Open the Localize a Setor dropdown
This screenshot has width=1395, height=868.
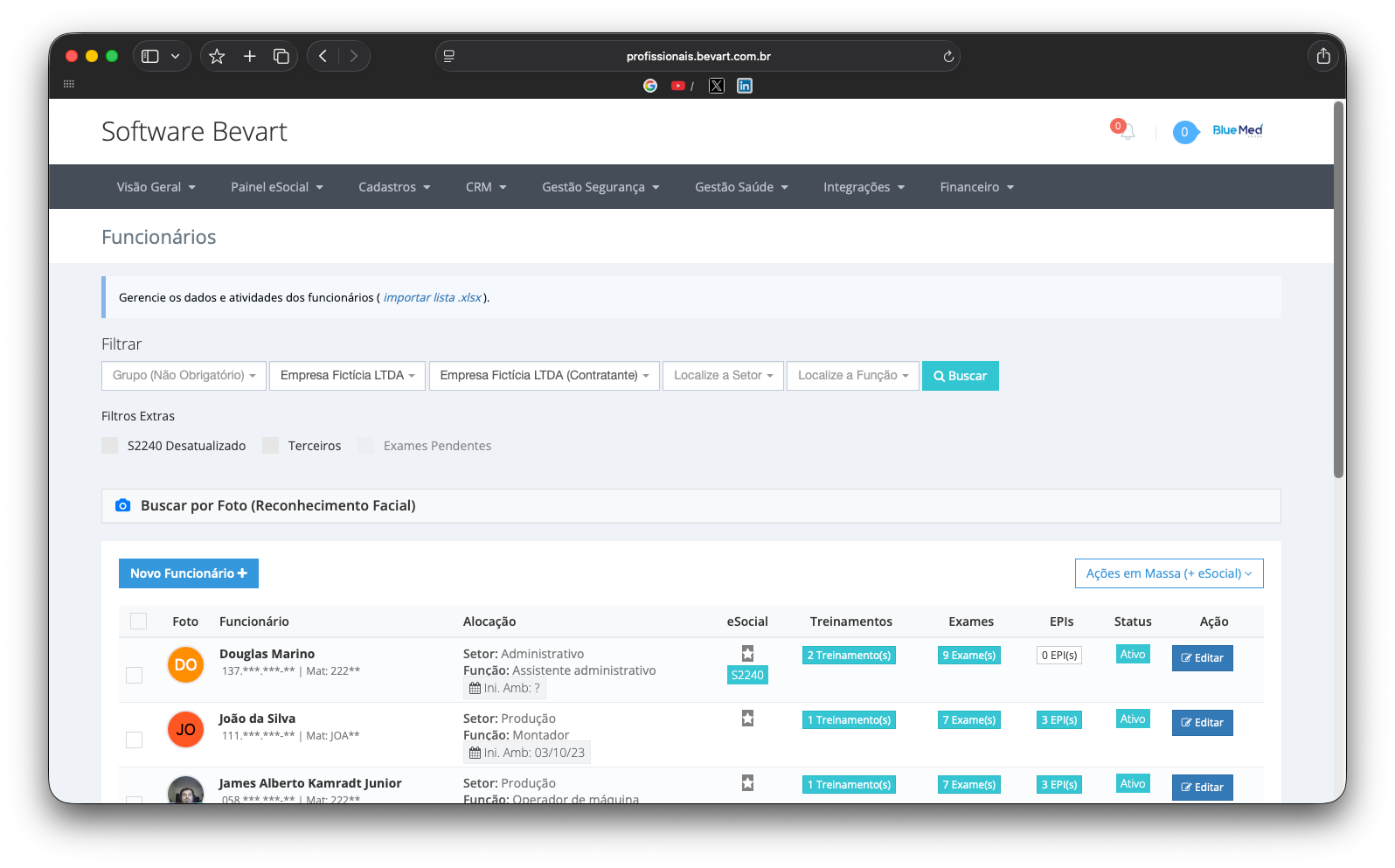723,376
